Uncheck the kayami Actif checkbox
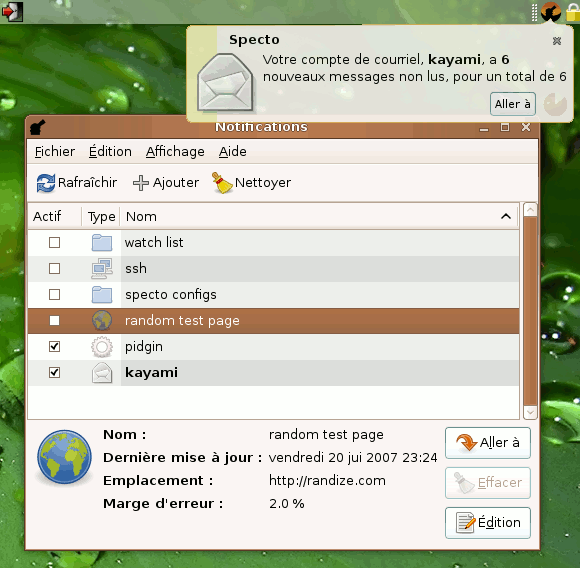This screenshot has width=580, height=568. coord(54,373)
